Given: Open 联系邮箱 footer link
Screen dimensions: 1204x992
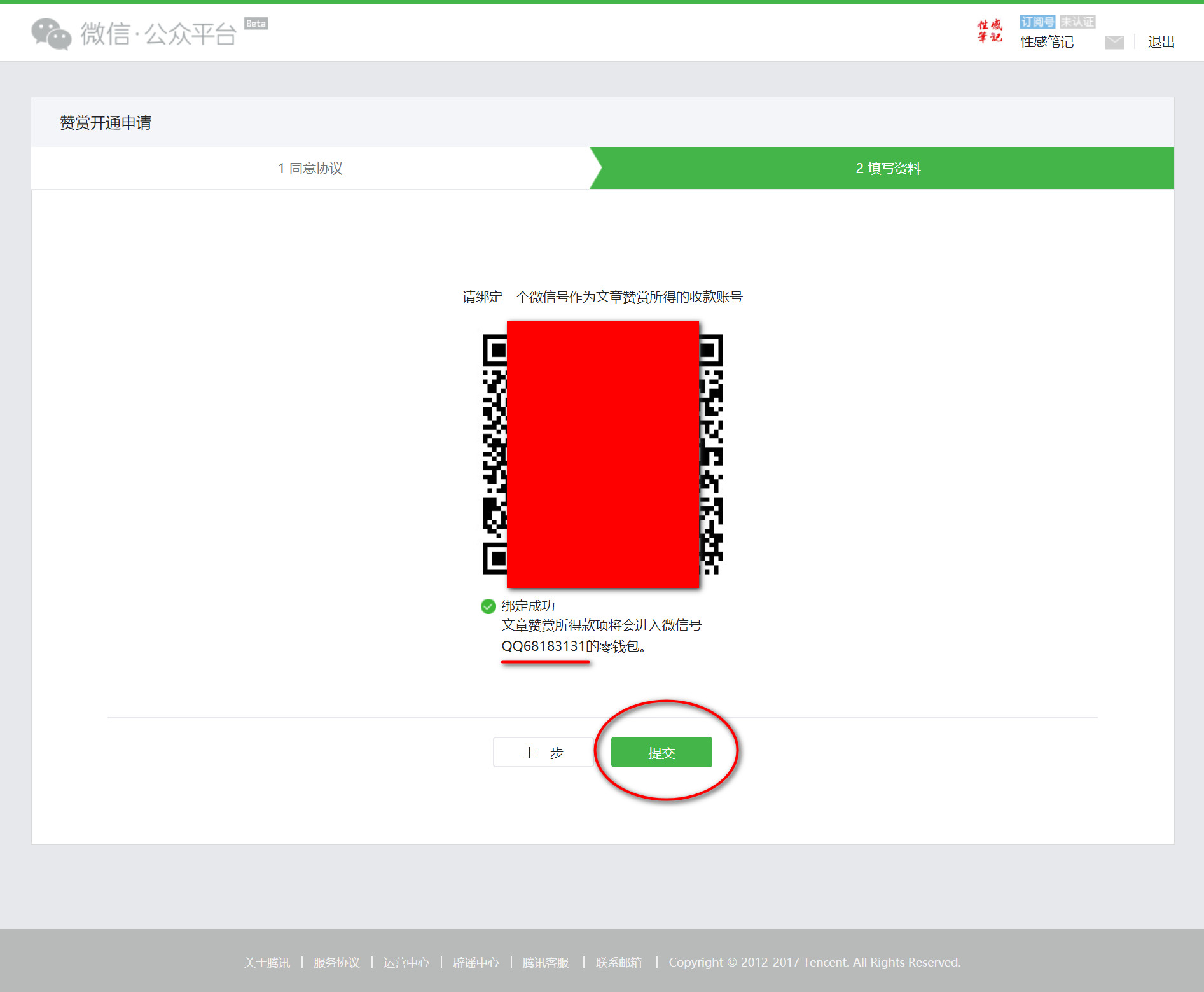Looking at the screenshot, I should pos(618,962).
